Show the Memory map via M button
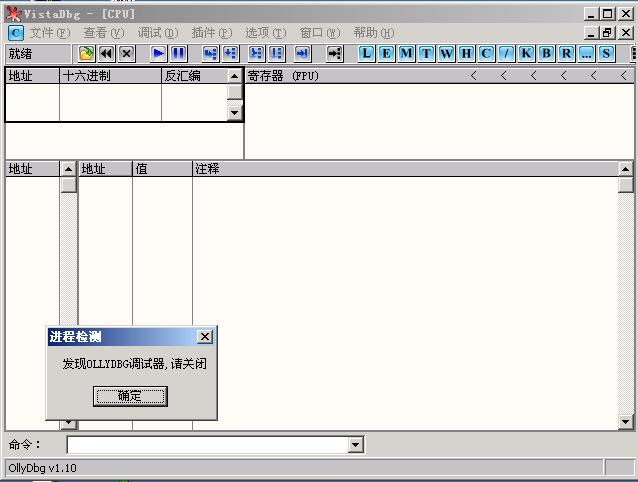Image resolution: width=638 pixels, height=482 pixels. [x=406, y=53]
